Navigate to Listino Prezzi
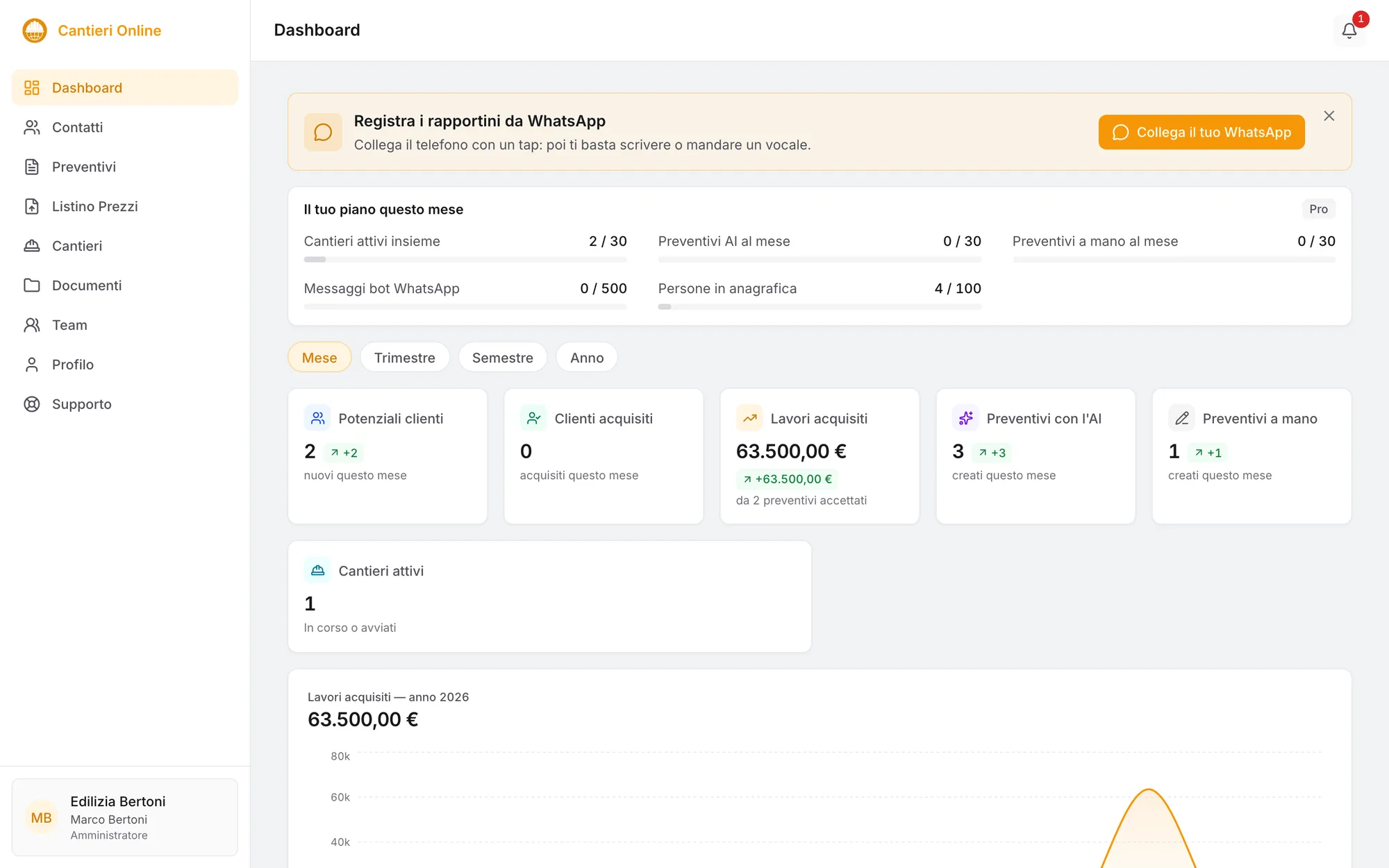 [x=125, y=206]
